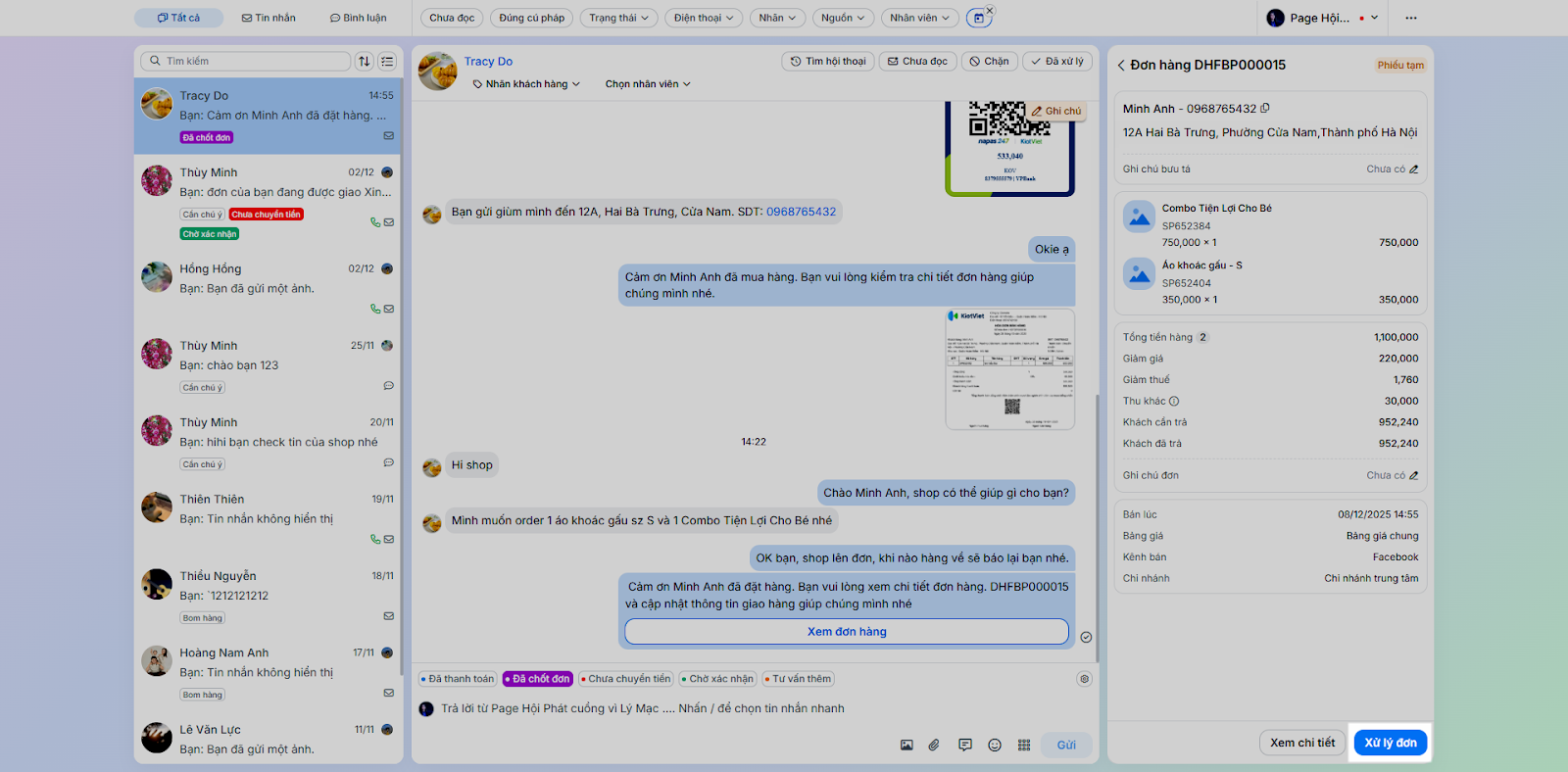Switch to the 'Tin nhắn' tab
Image resolution: width=1568 pixels, height=772 pixels.
[269, 18]
